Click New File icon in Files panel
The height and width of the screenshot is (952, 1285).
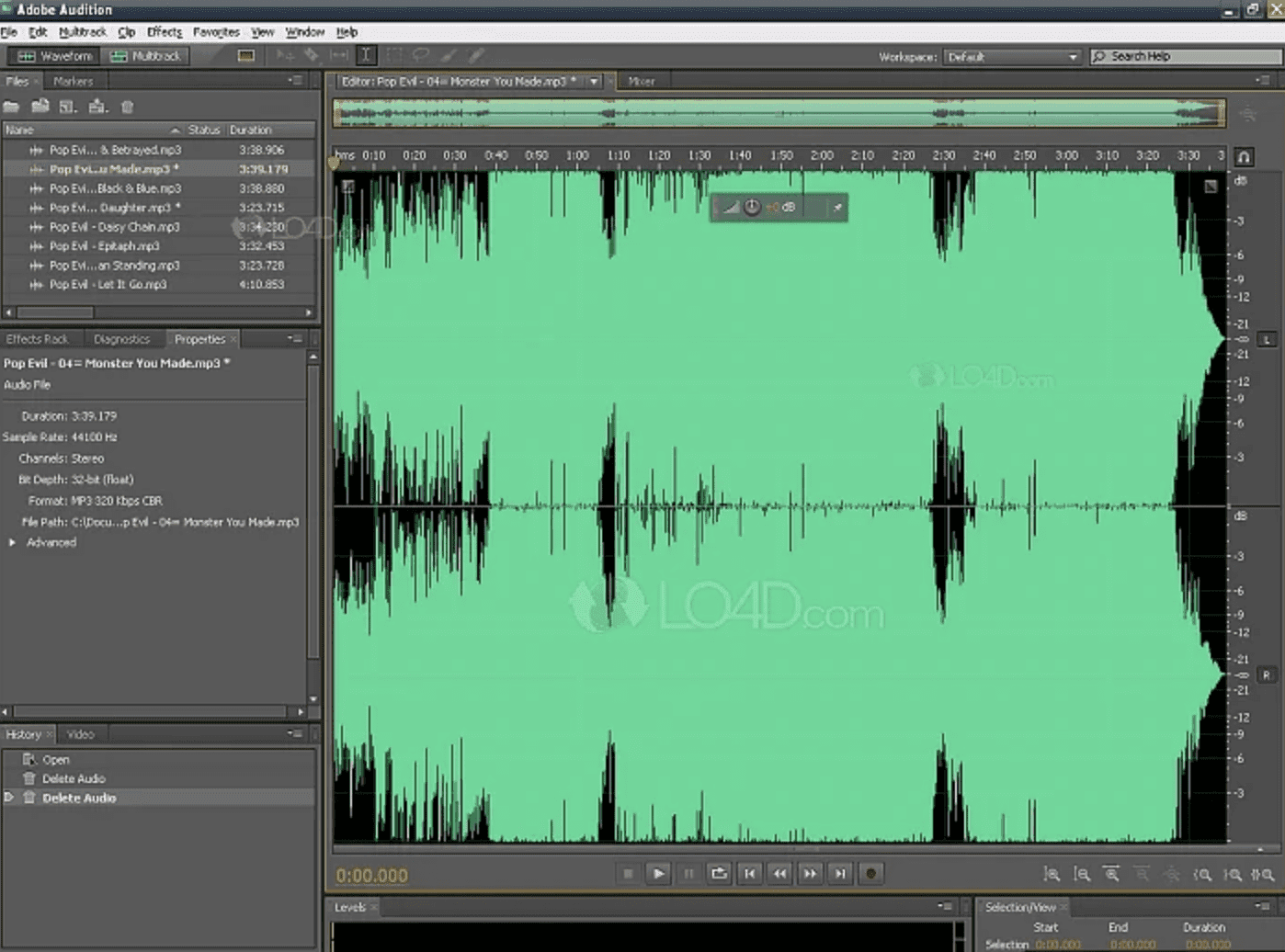pyautogui.click(x=68, y=107)
